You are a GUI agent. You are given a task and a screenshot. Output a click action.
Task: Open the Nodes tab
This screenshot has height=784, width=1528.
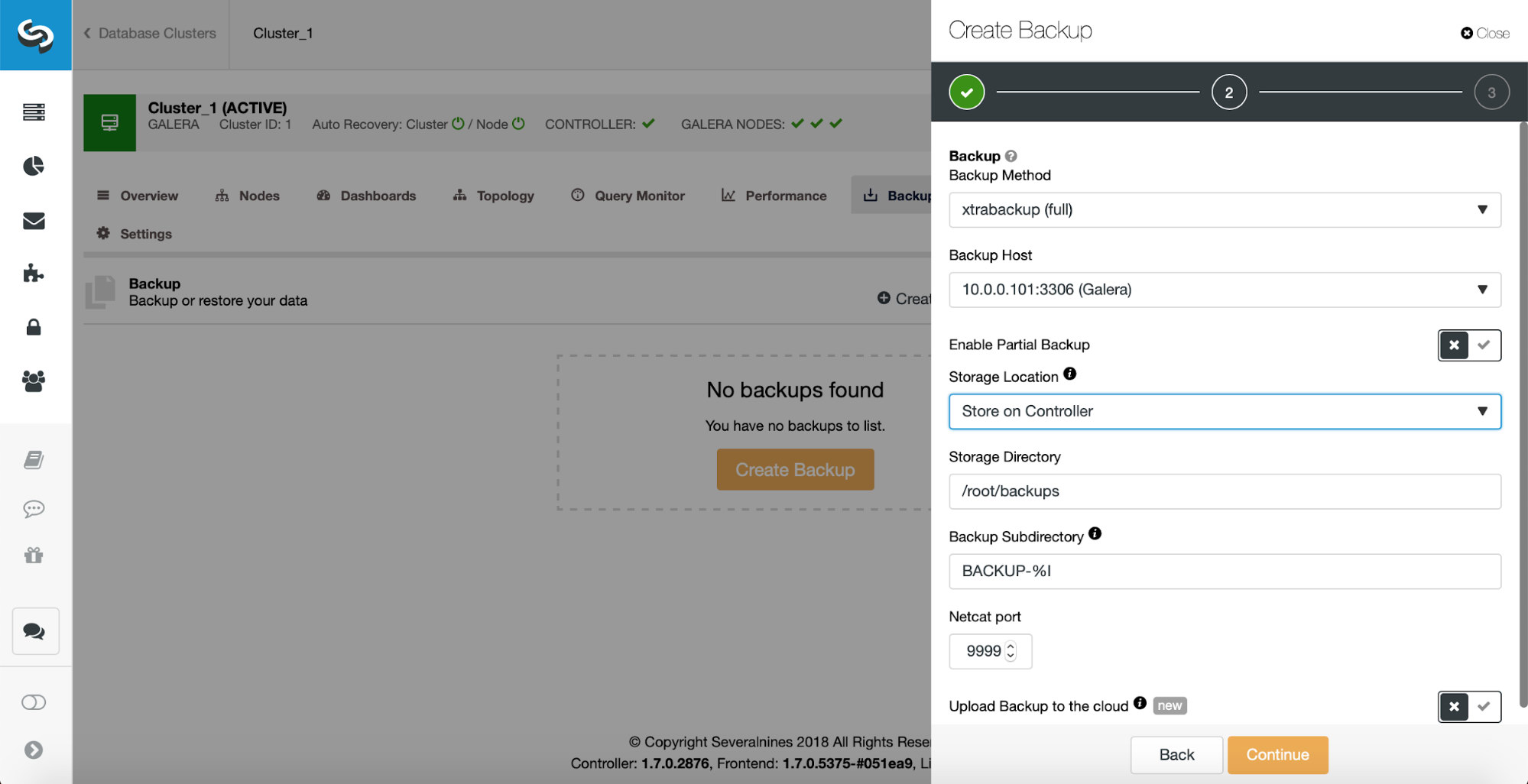tap(248, 196)
